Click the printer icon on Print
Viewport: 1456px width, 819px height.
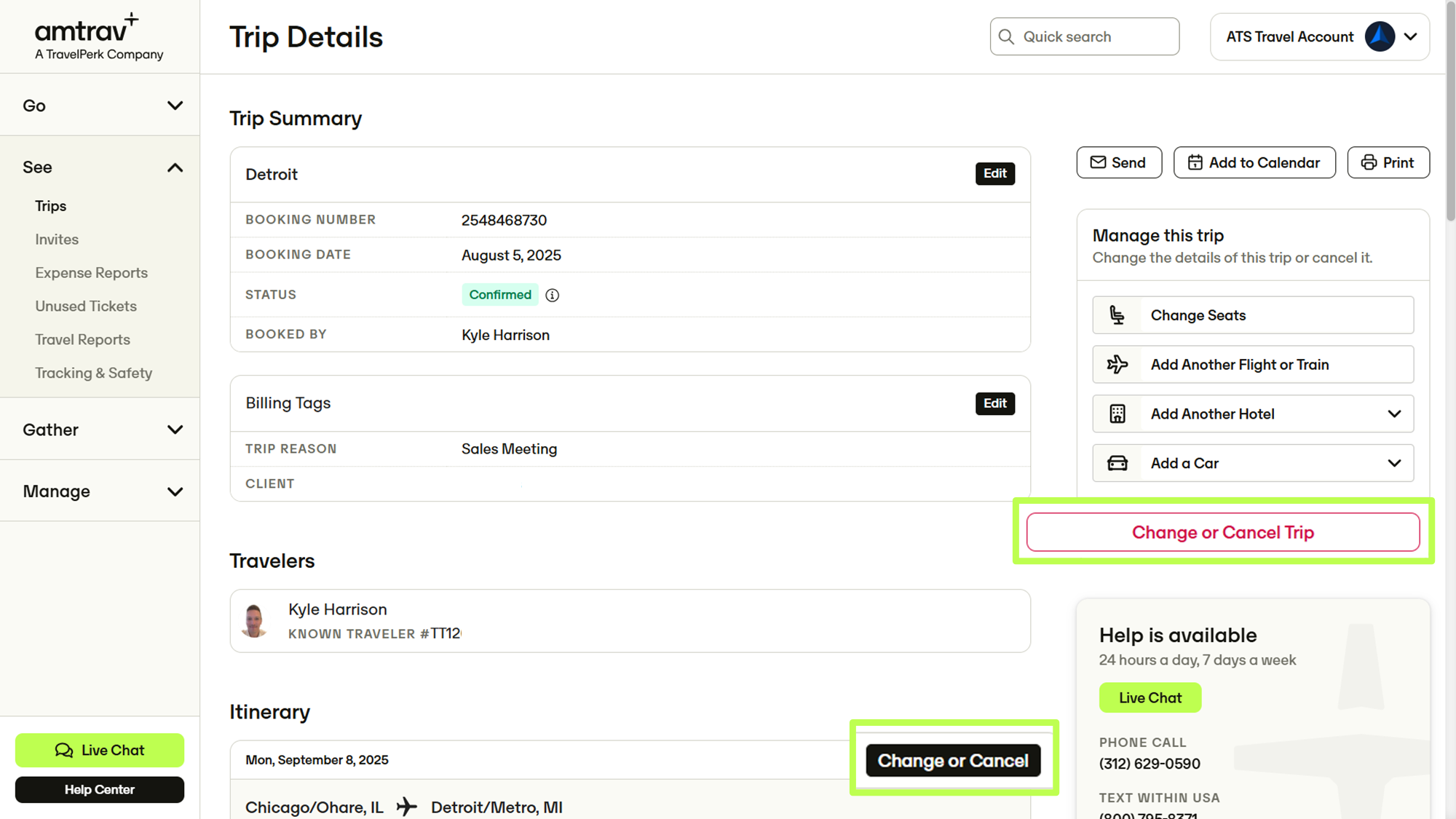click(1369, 162)
